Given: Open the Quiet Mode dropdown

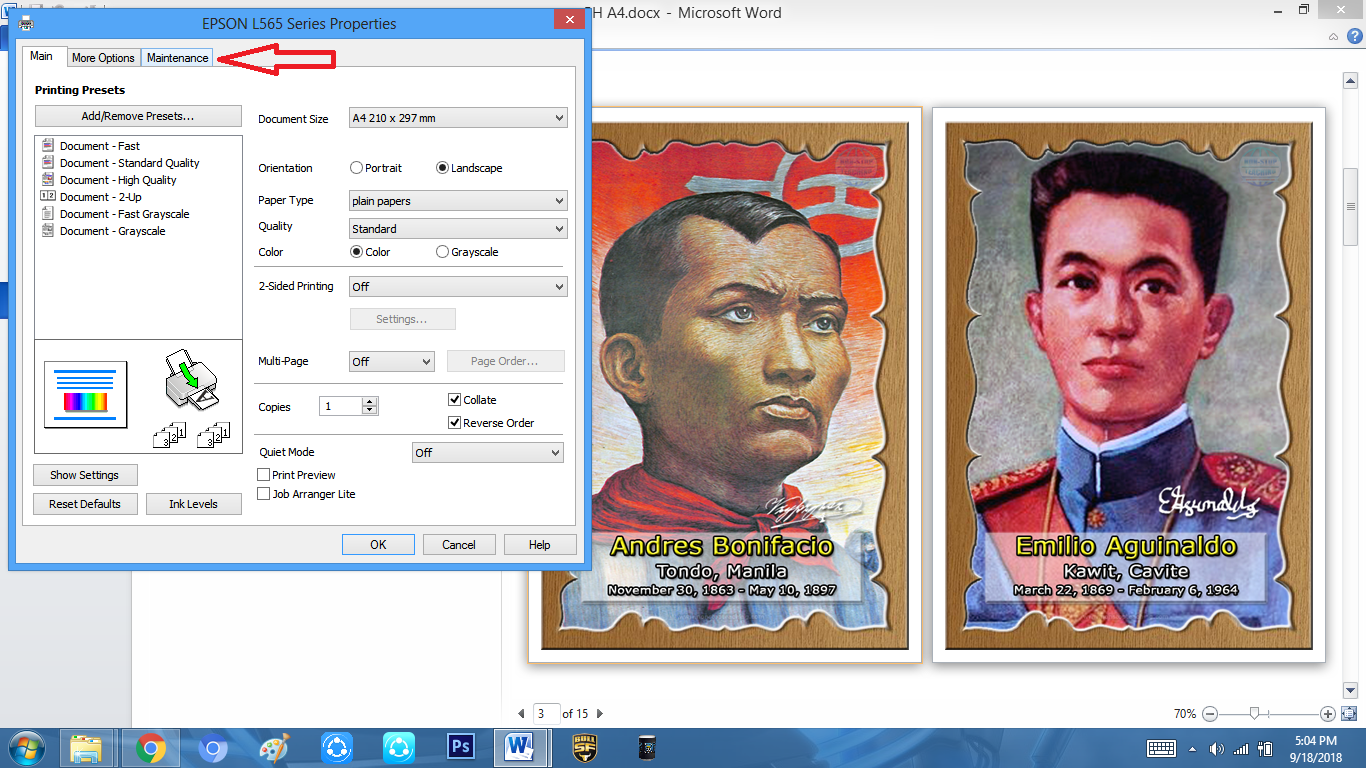Looking at the screenshot, I should [x=488, y=453].
